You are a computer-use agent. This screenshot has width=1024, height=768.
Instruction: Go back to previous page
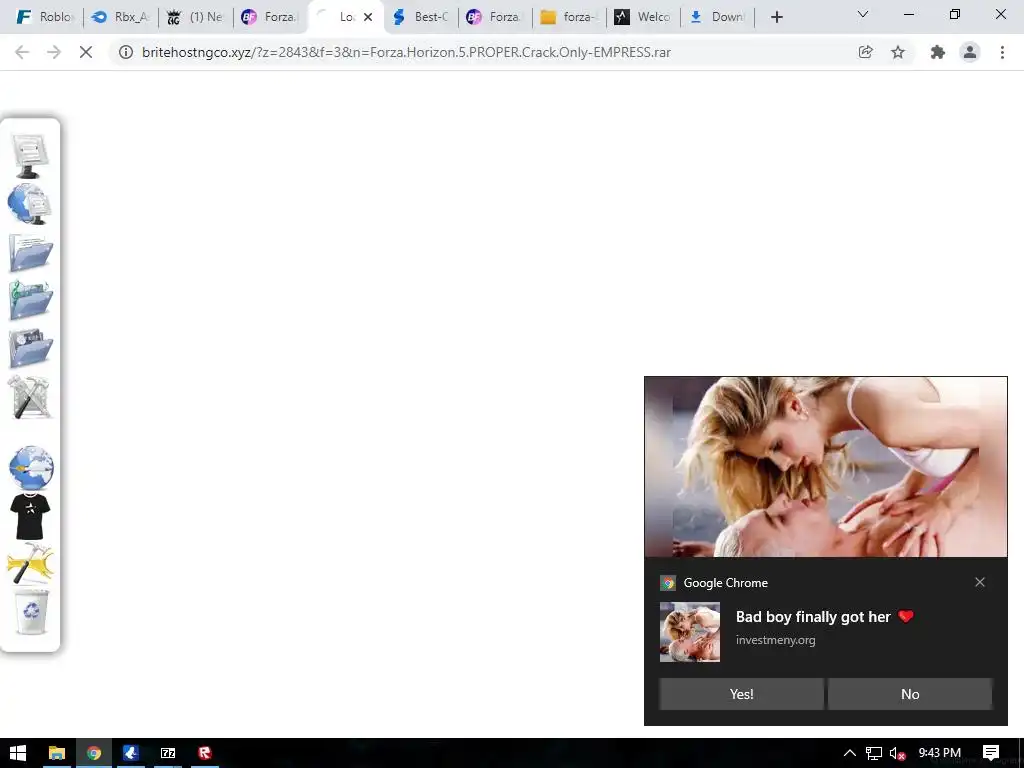pyautogui.click(x=22, y=52)
